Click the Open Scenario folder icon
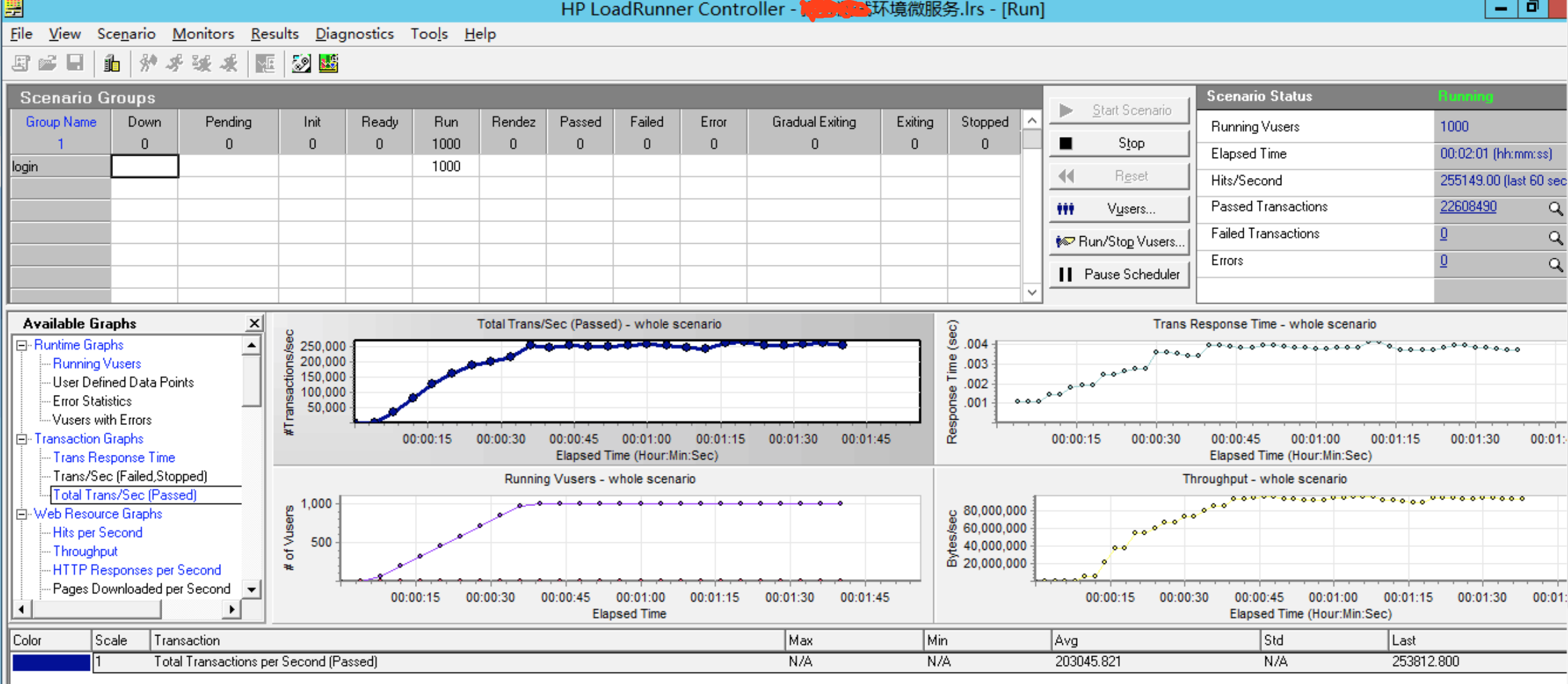1568x684 pixels. (x=47, y=63)
